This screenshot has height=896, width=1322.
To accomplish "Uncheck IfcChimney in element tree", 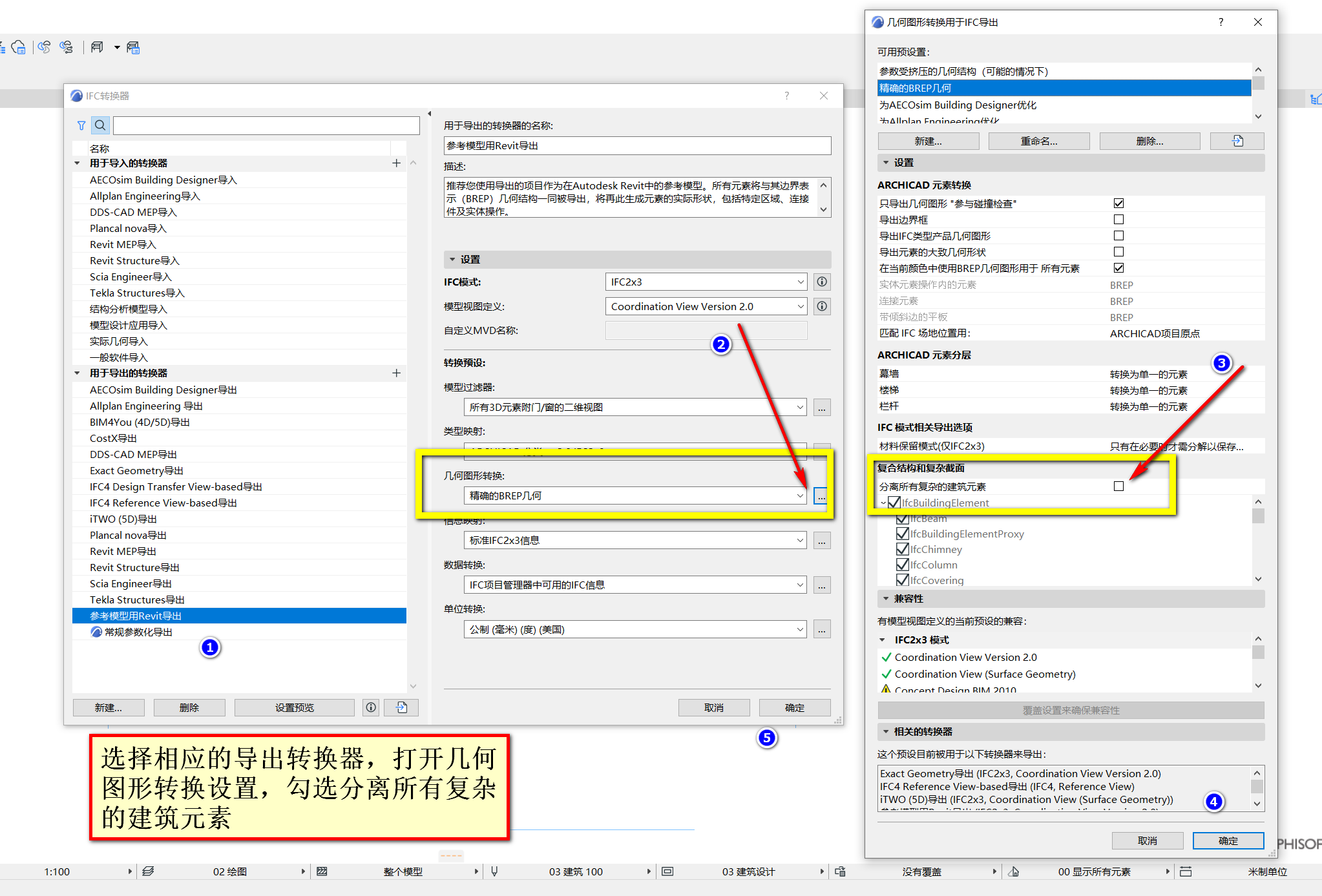I will (x=903, y=549).
